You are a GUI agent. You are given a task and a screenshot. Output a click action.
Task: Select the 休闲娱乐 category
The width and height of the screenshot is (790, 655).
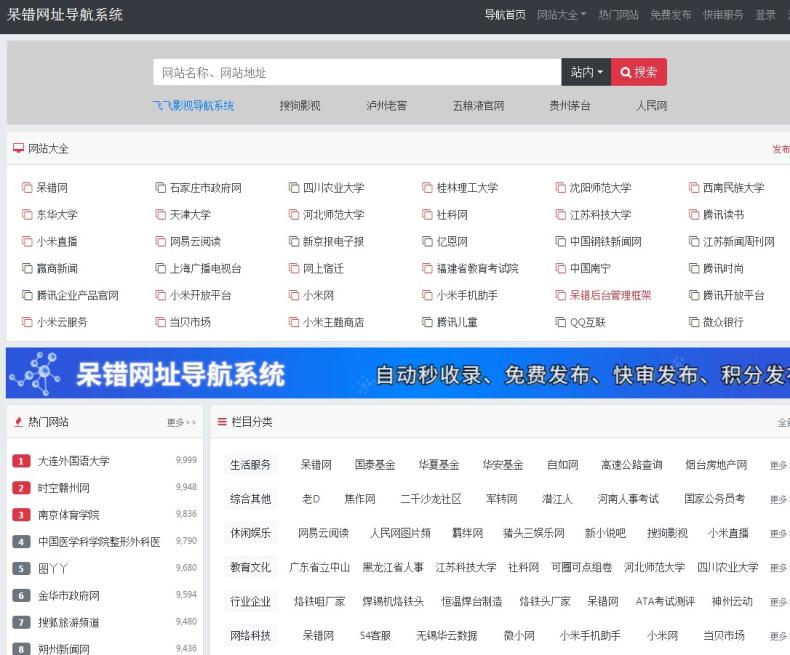click(x=250, y=533)
